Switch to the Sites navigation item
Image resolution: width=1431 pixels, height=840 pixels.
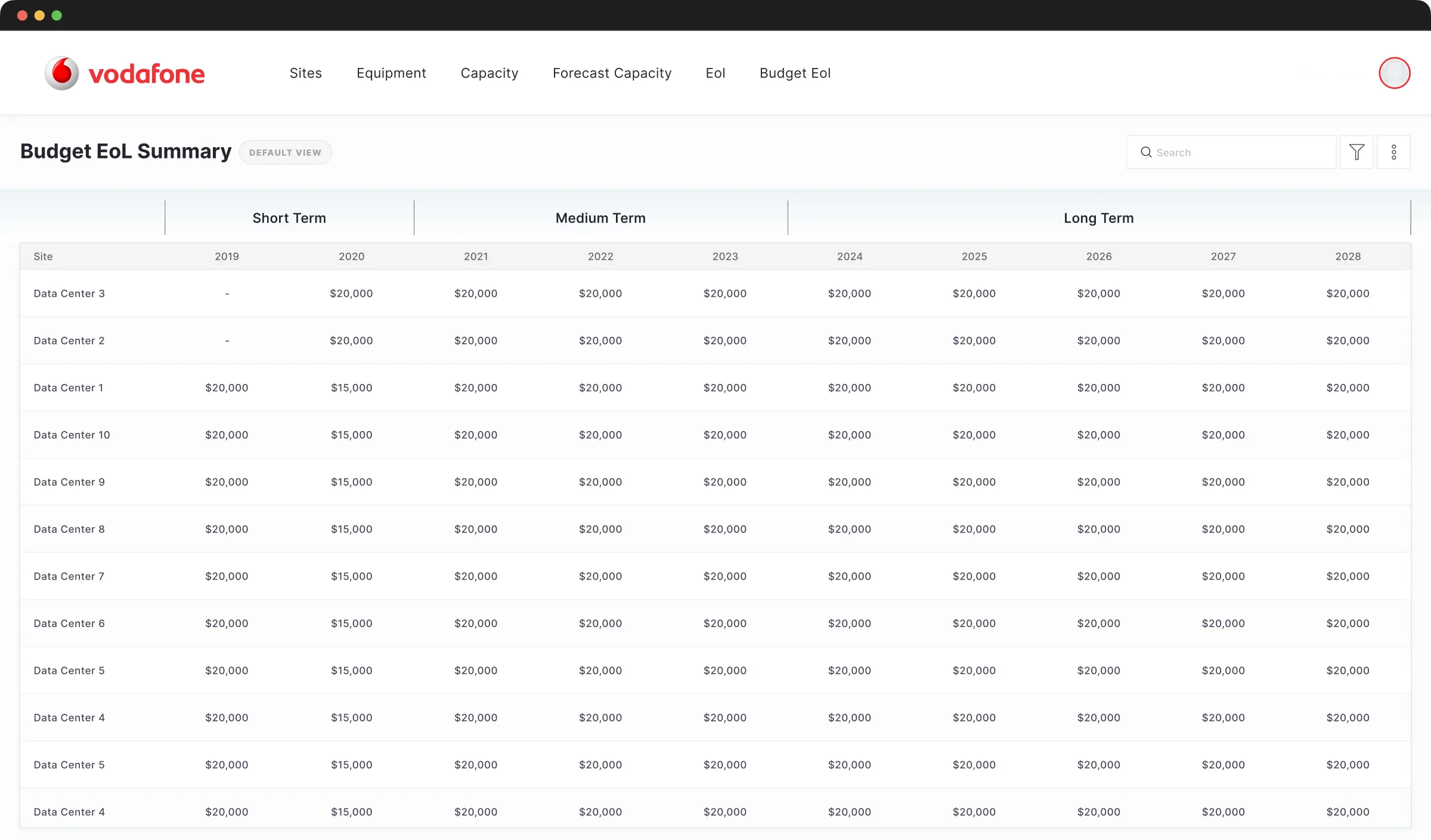tap(306, 73)
